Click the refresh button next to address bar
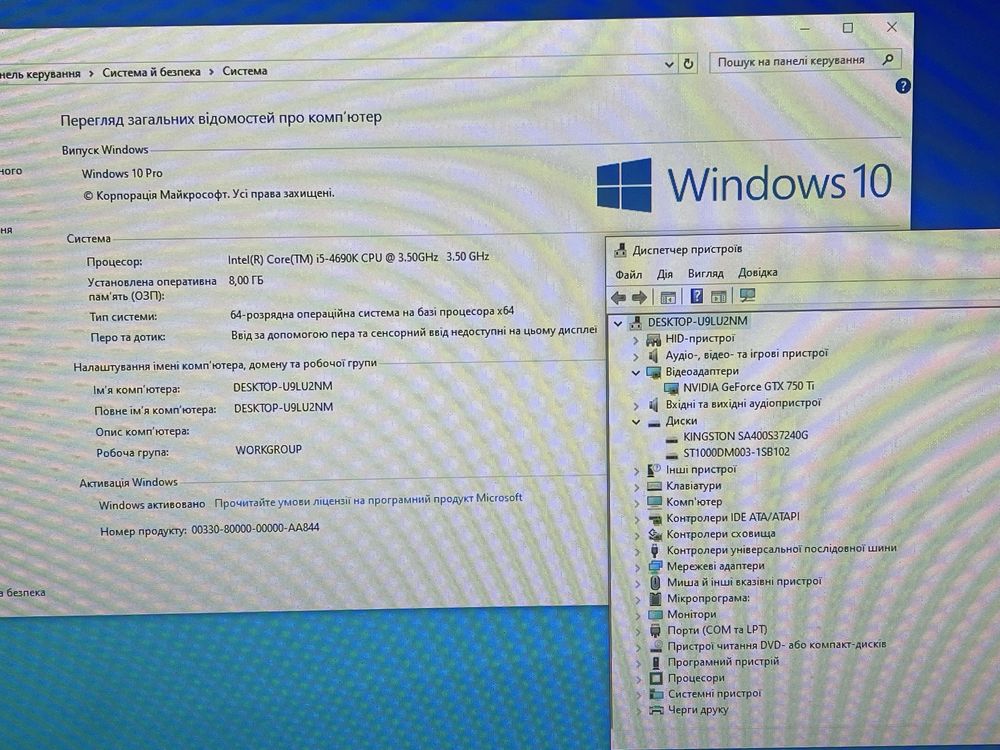This screenshot has height=750, width=1000. (688, 64)
